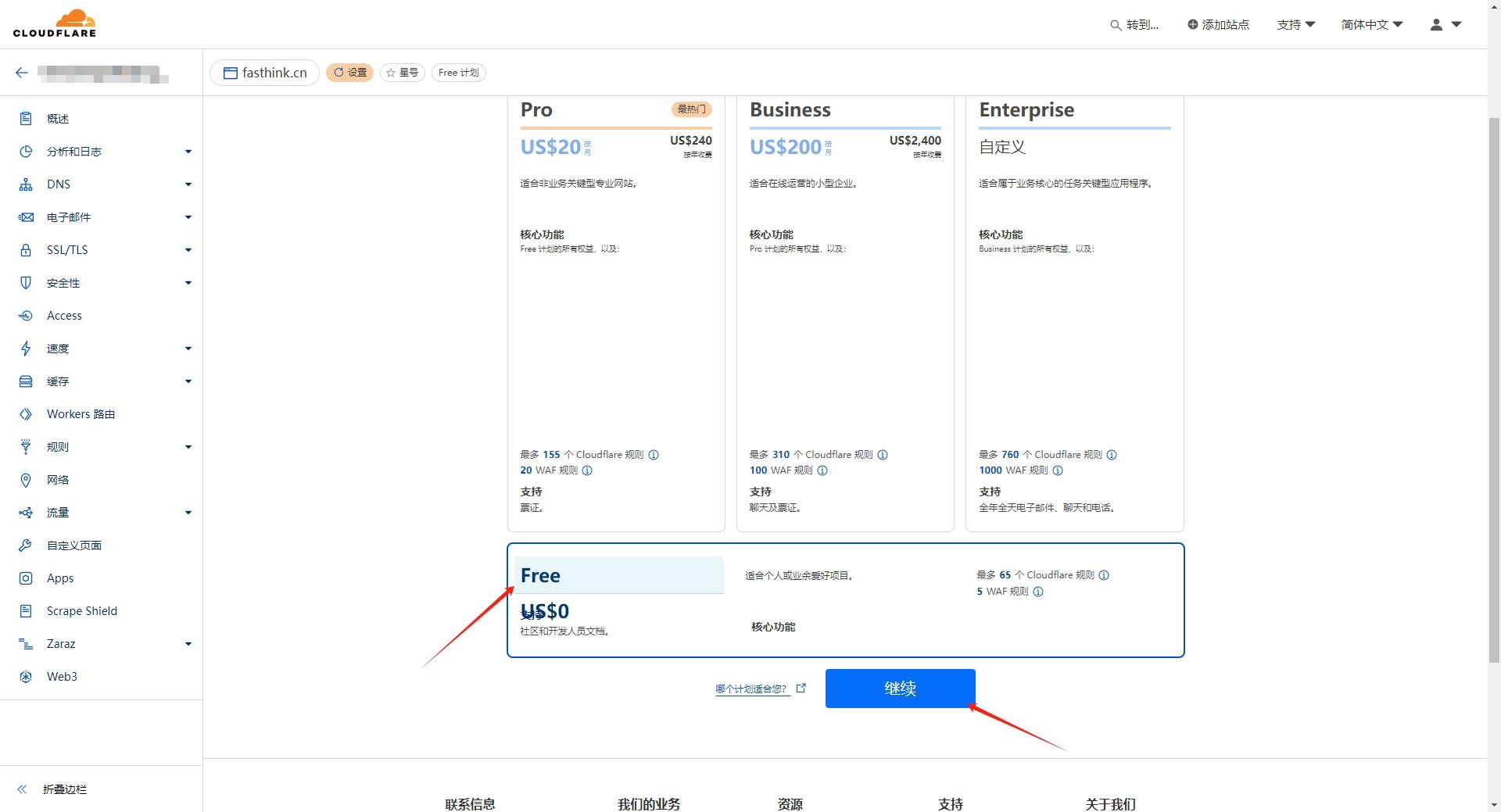Screen dimensions: 1501x812
Task: Click the Scrape Shield document icon
Action: coord(26,611)
